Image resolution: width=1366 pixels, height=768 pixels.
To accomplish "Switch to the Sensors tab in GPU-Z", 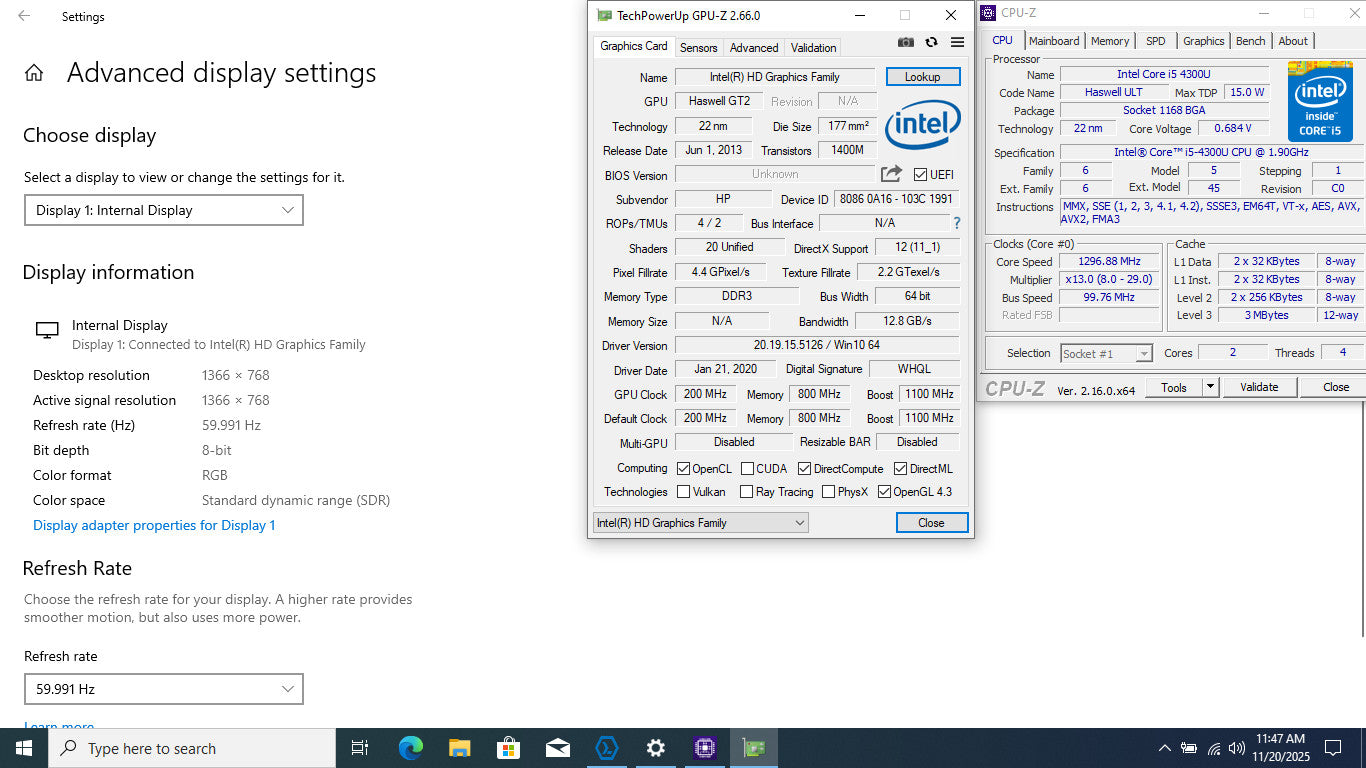I will pyautogui.click(x=698, y=48).
